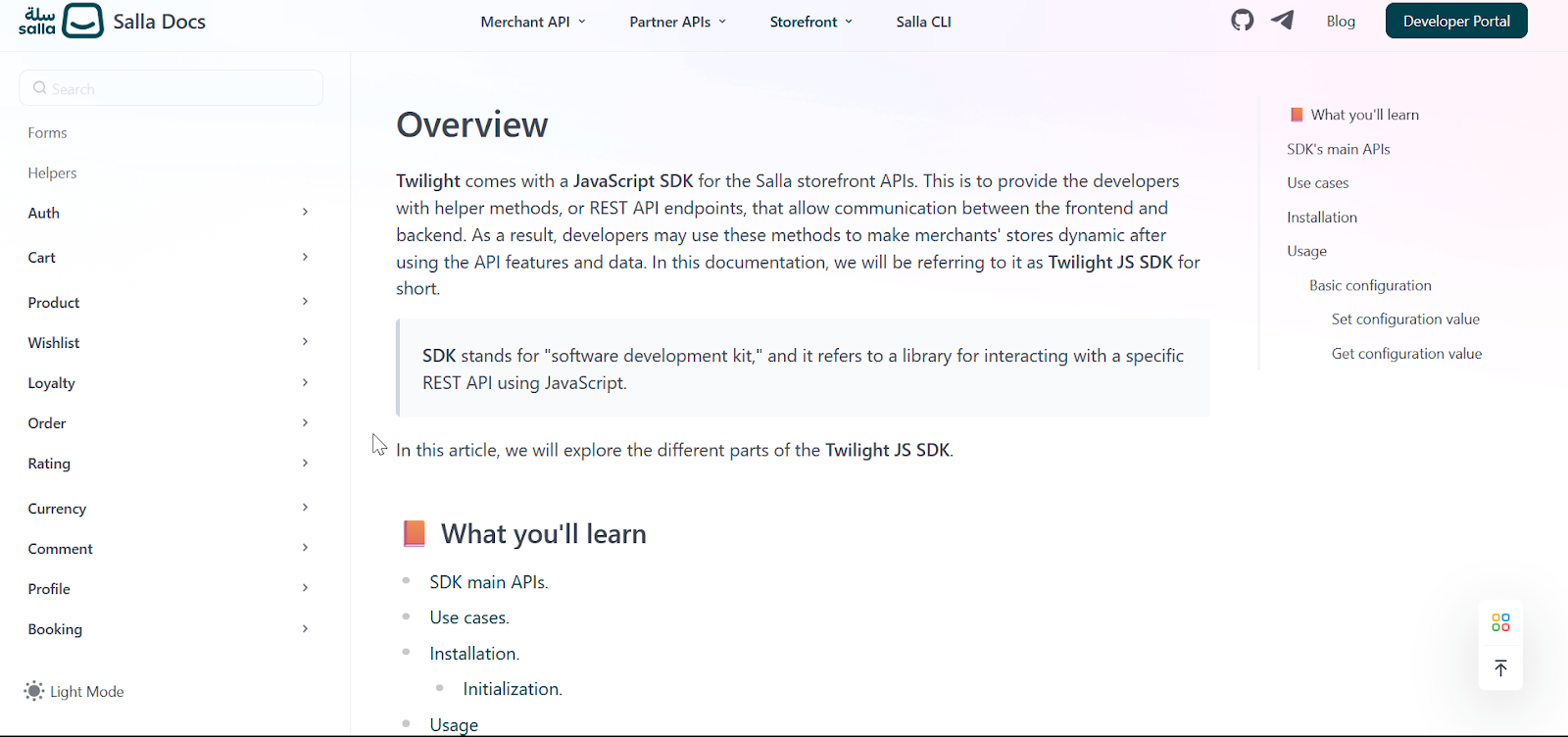Expand the Wishlist sidebar section
The image size is (1568, 737).
(169, 343)
